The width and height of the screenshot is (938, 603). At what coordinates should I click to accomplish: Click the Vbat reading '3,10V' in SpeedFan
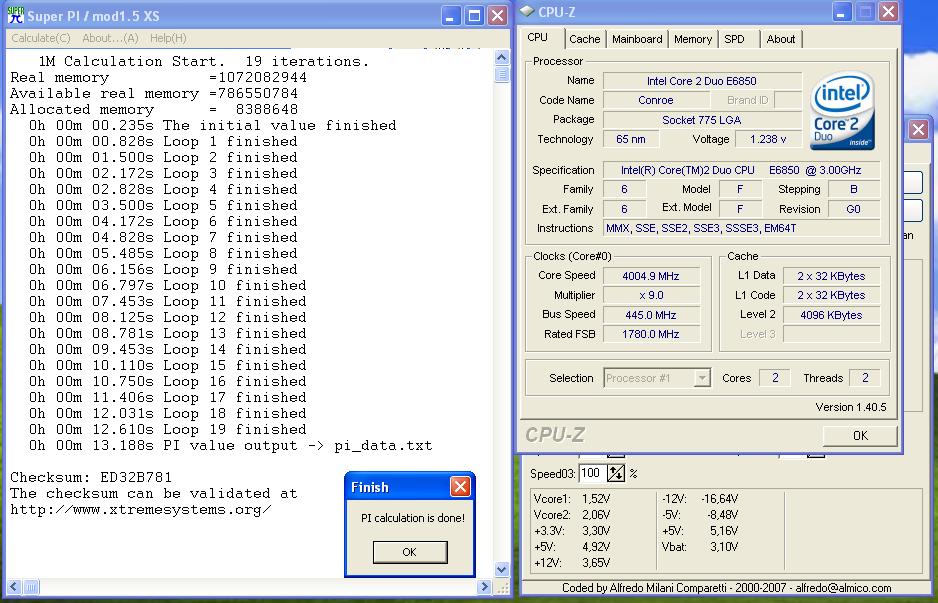(x=724, y=546)
